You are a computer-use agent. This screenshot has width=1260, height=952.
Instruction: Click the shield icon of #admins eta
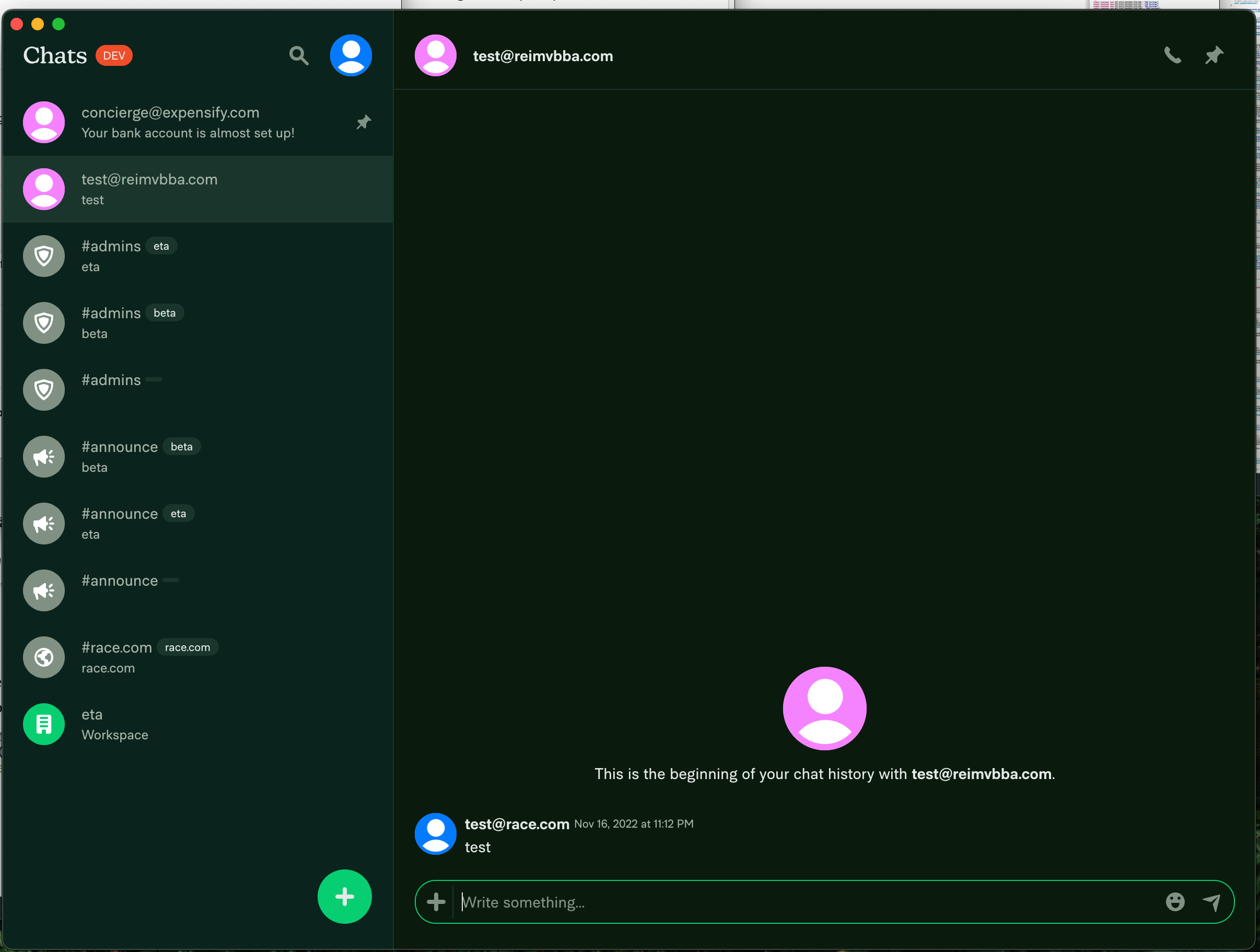[x=44, y=256]
